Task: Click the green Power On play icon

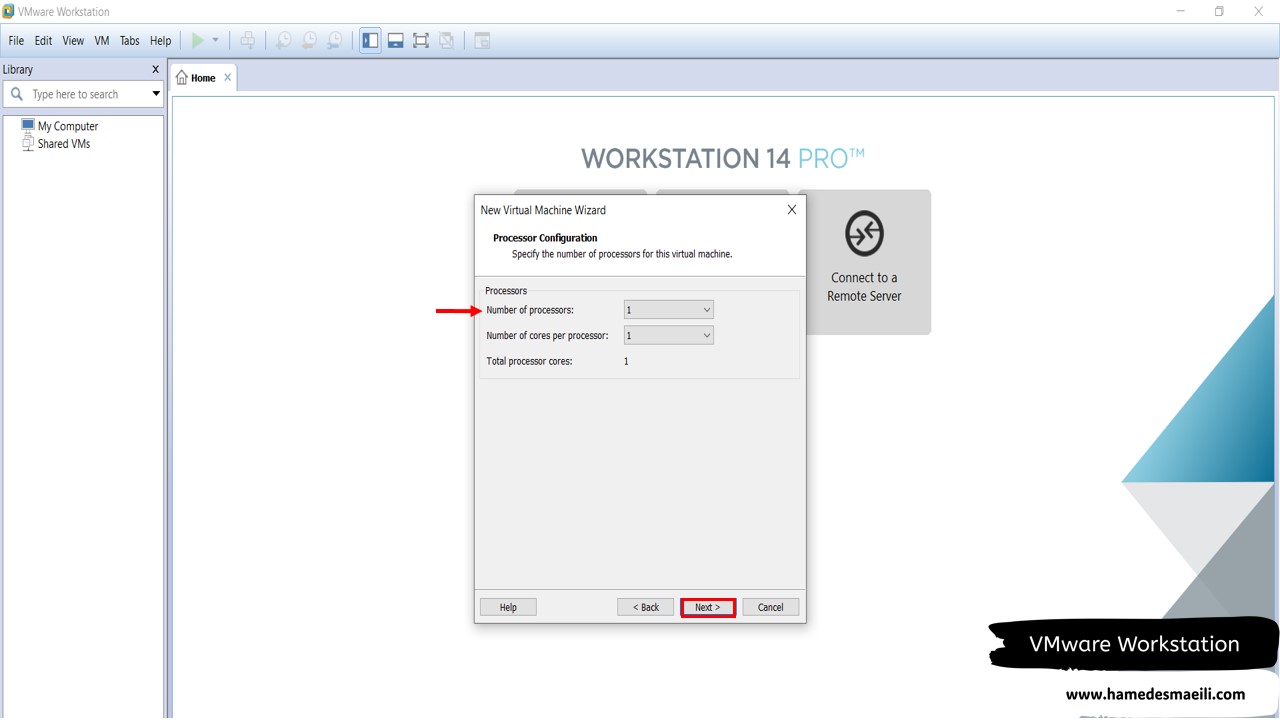Action: [198, 41]
